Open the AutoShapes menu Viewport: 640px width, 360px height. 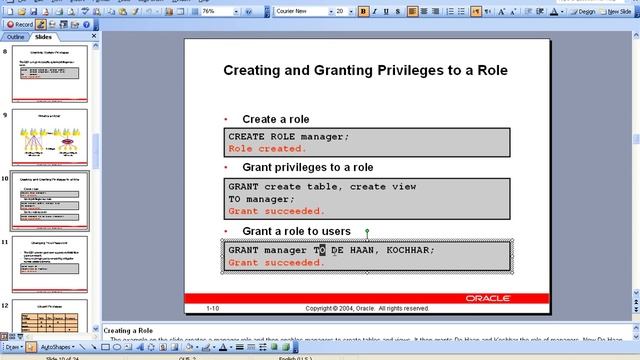click(x=57, y=347)
